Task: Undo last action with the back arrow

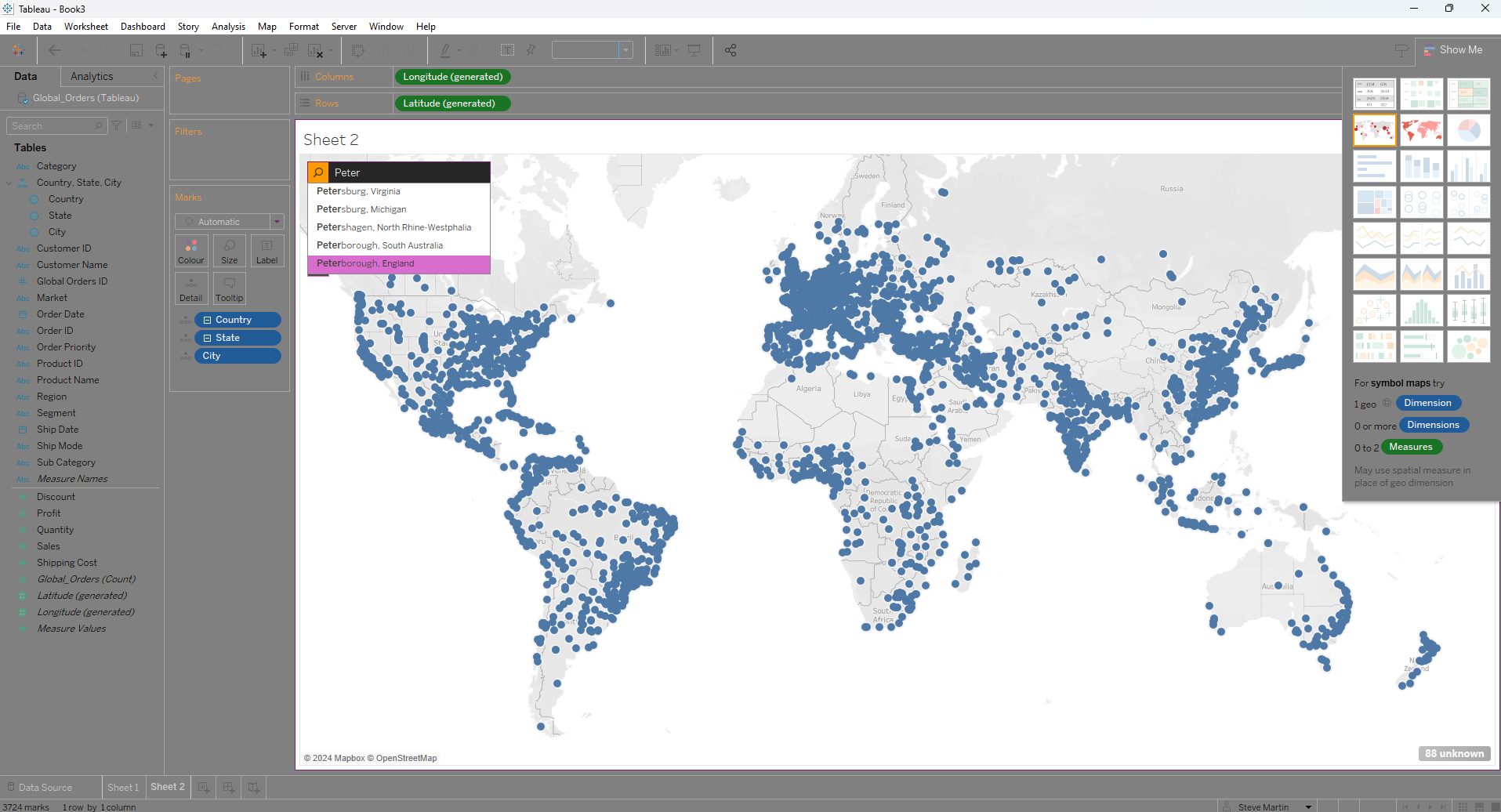Action: pos(54,49)
